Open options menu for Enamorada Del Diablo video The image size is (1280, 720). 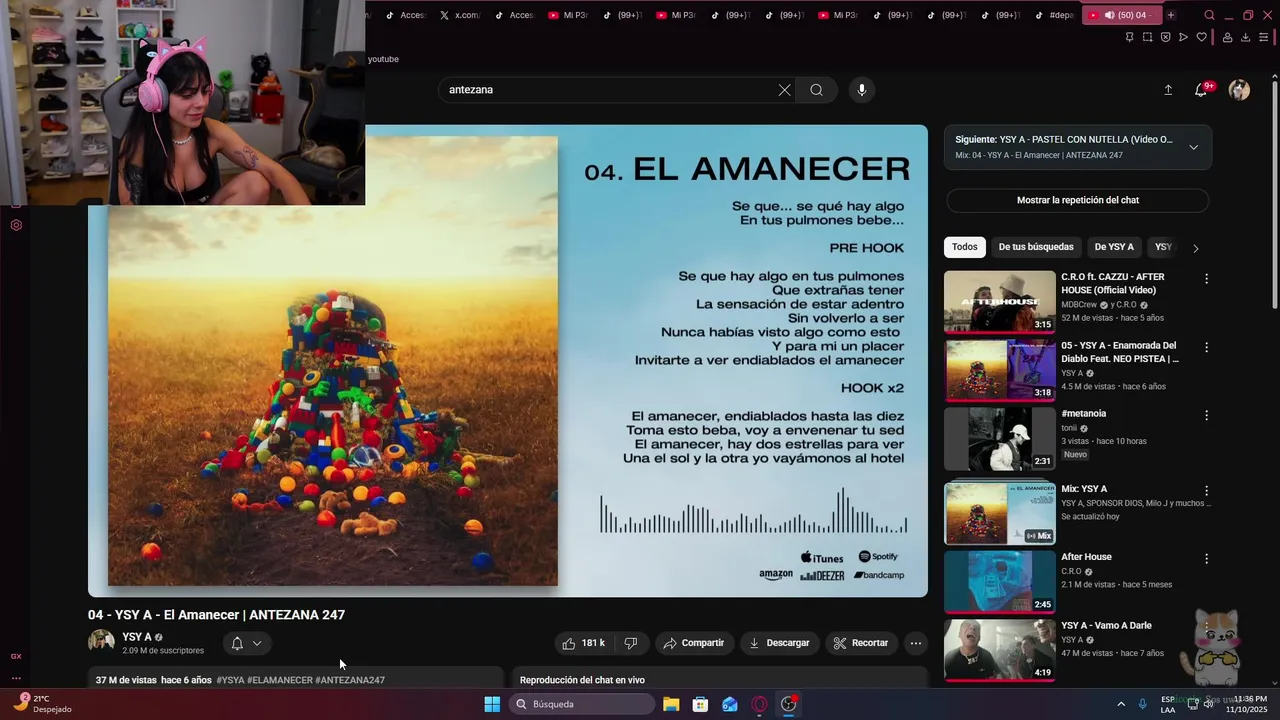point(1206,348)
